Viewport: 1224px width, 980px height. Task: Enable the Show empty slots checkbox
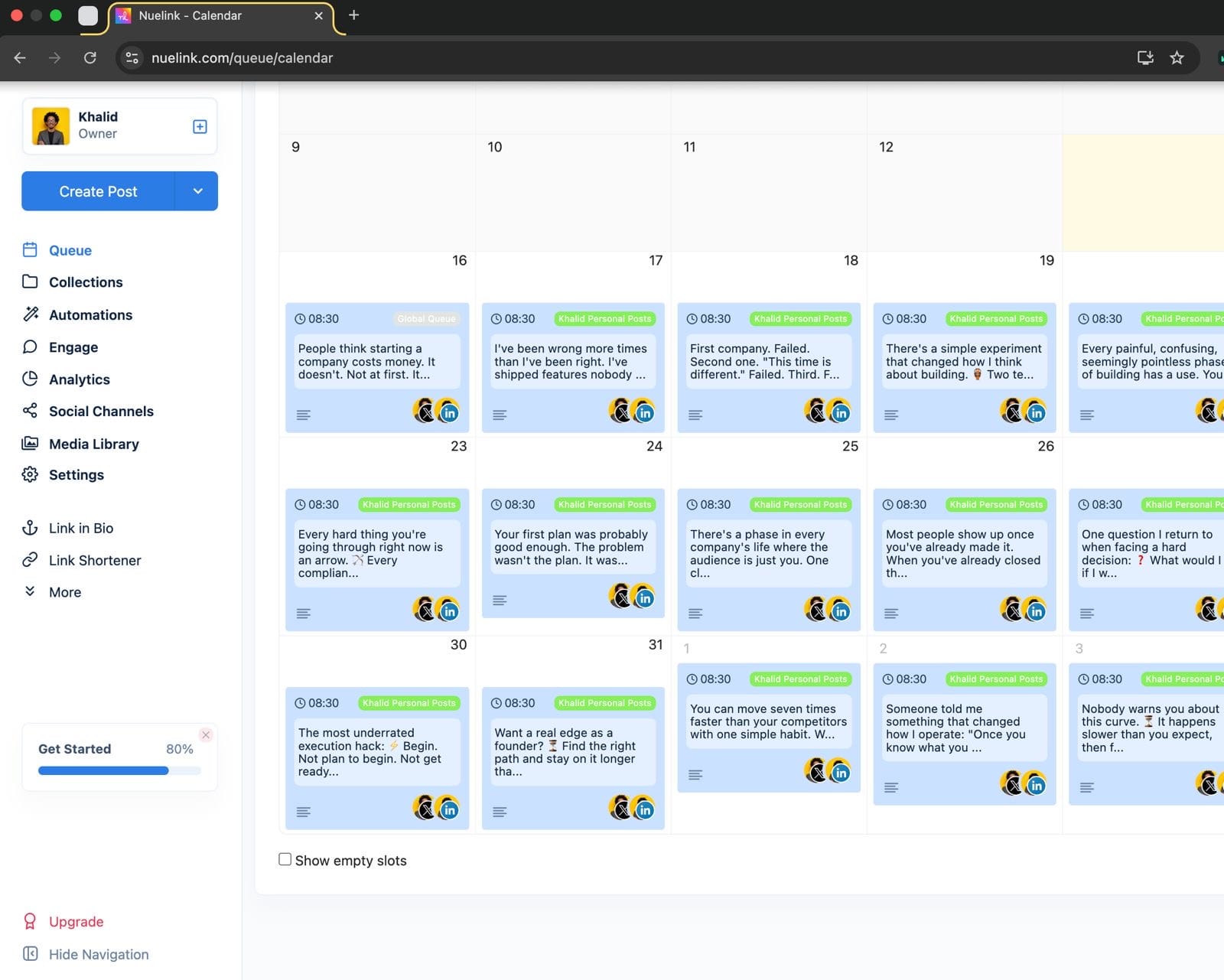click(x=285, y=859)
